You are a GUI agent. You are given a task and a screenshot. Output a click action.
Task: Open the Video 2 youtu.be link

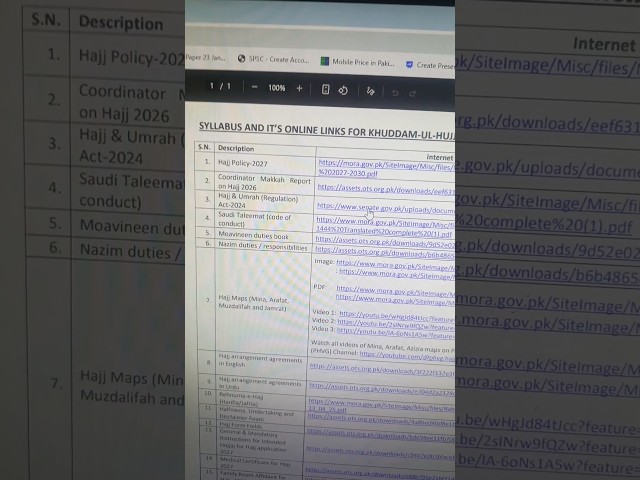coord(396,324)
